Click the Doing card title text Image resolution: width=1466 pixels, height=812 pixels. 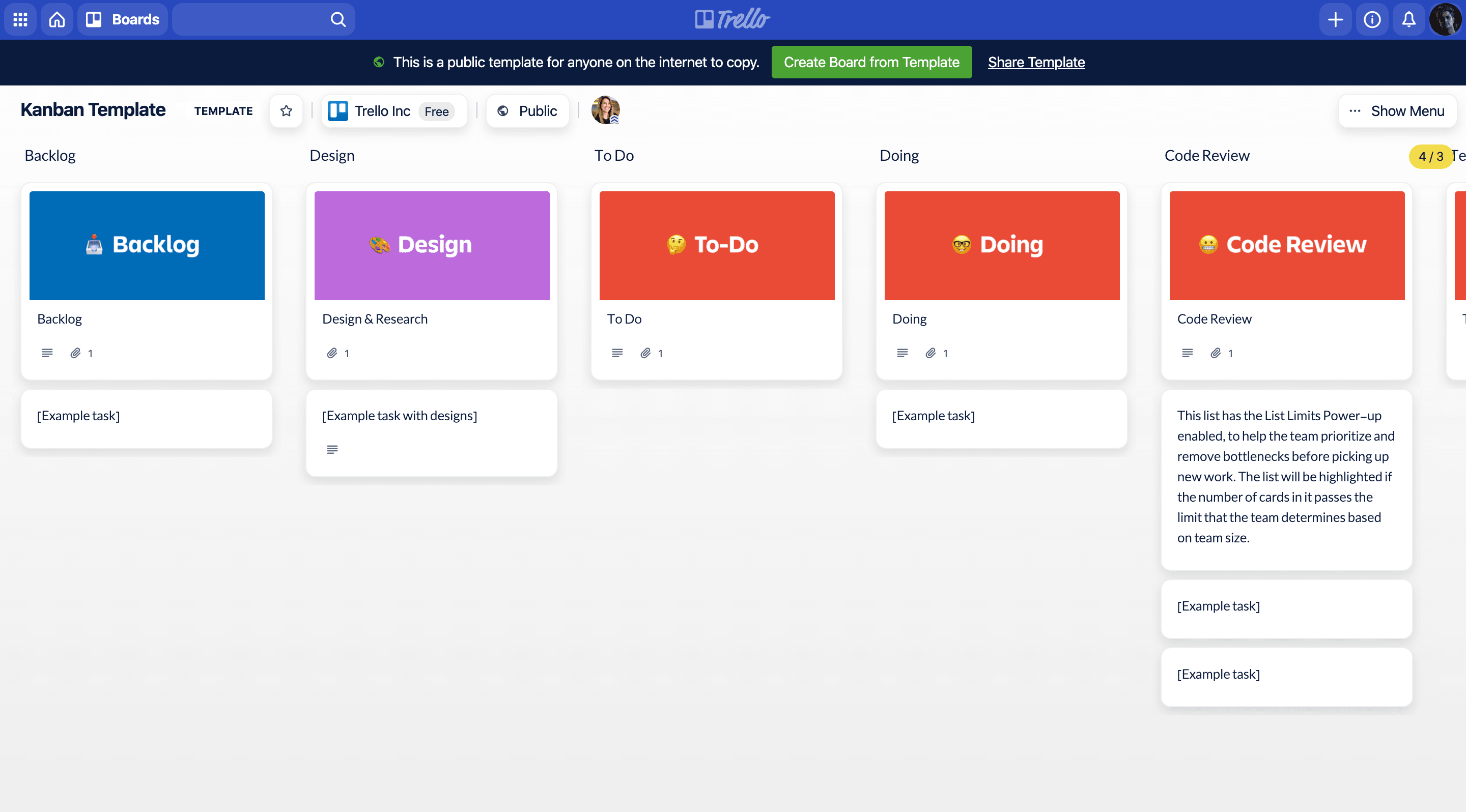(x=910, y=319)
